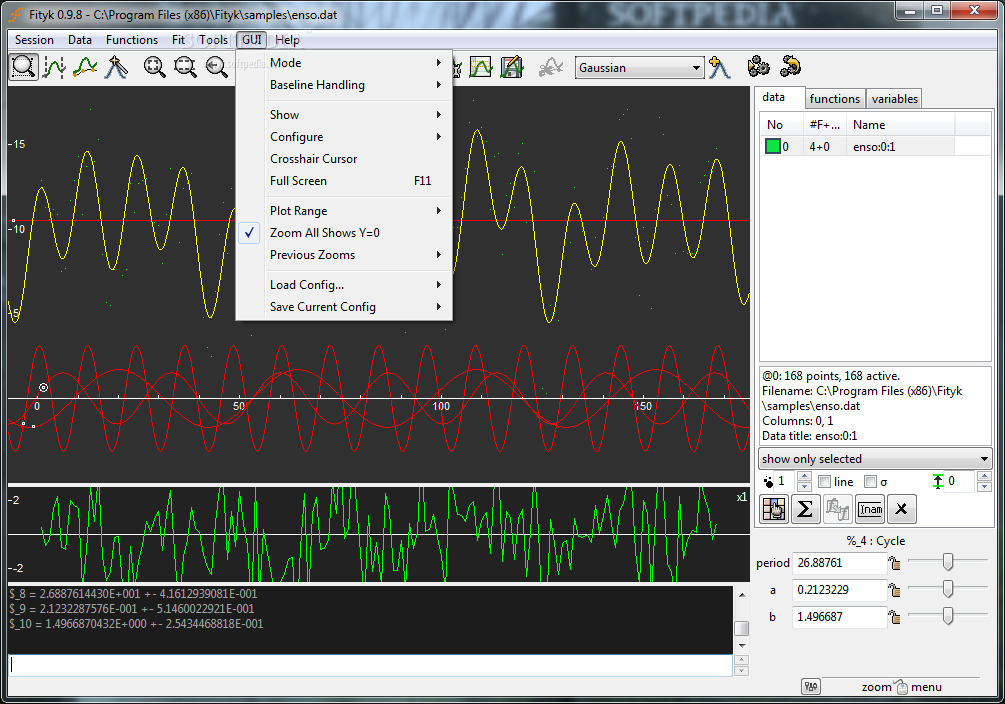
Task: Open the Tools menu
Action: click(213, 40)
